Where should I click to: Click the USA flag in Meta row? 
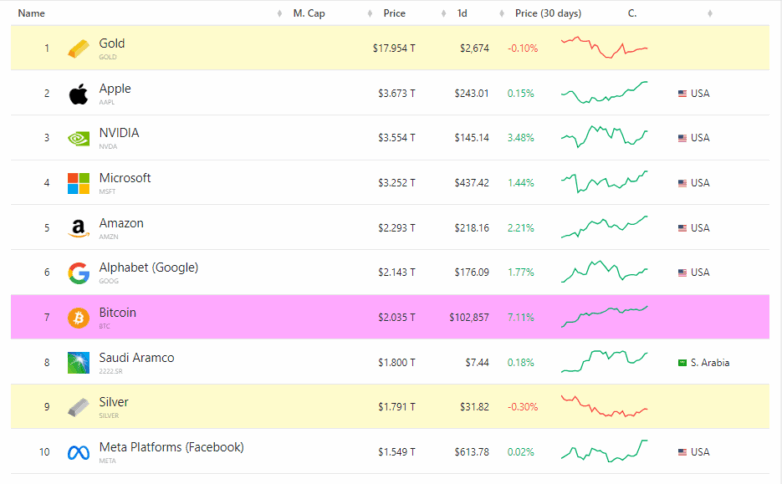[682, 452]
